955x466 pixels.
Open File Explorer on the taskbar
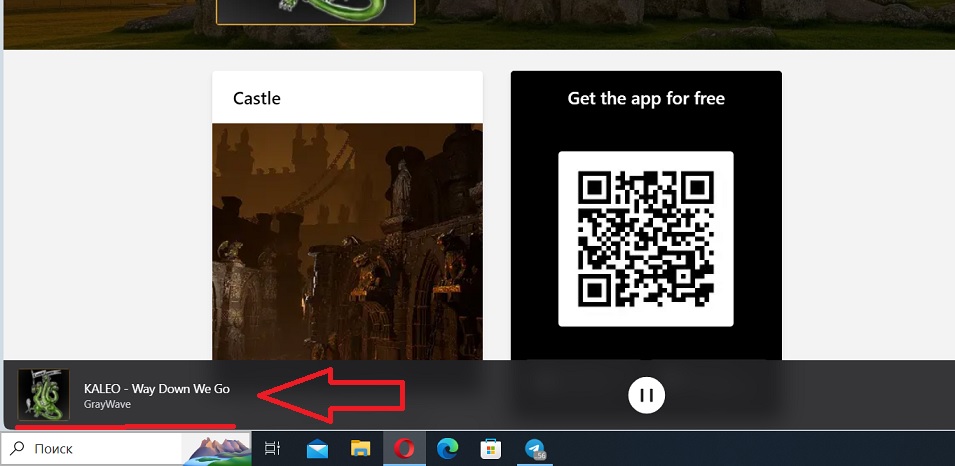point(361,450)
